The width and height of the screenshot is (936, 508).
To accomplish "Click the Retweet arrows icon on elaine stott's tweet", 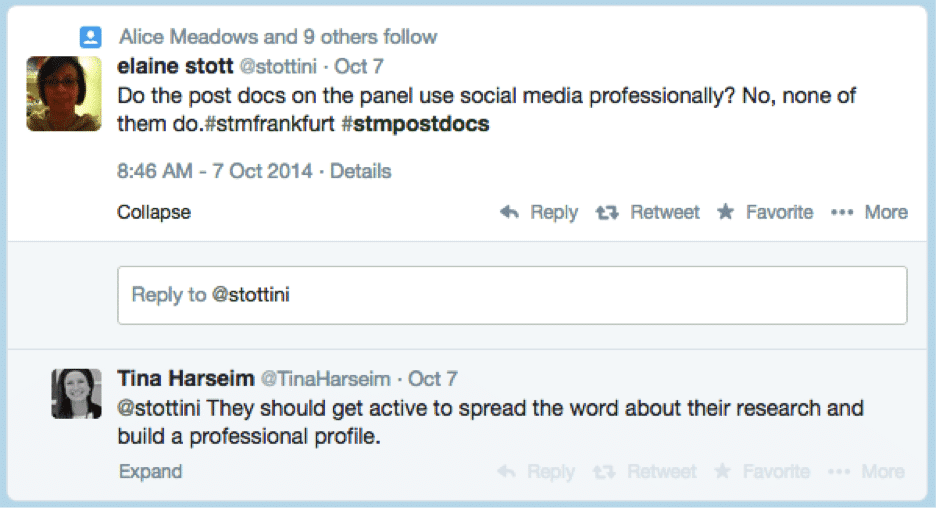I will click(606, 212).
